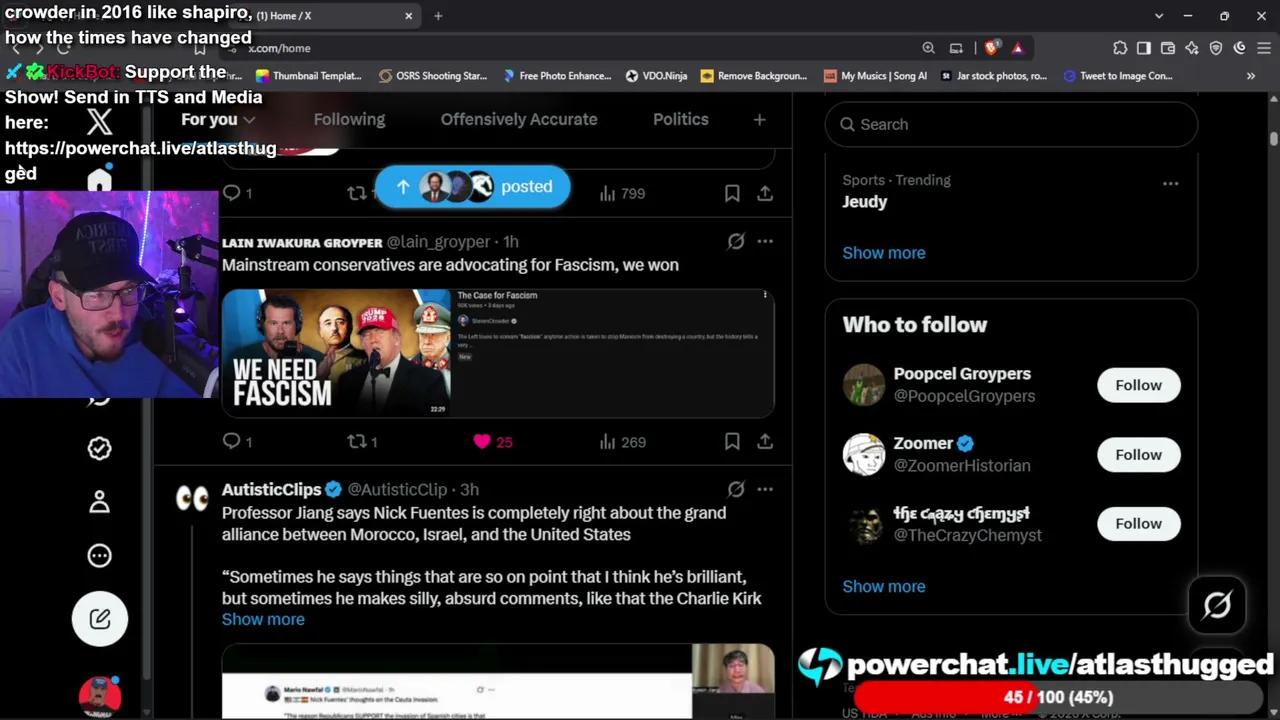This screenshot has width=1280, height=720.
Task: Click Grok icon on Lain Iwakura post
Action: coord(736,241)
